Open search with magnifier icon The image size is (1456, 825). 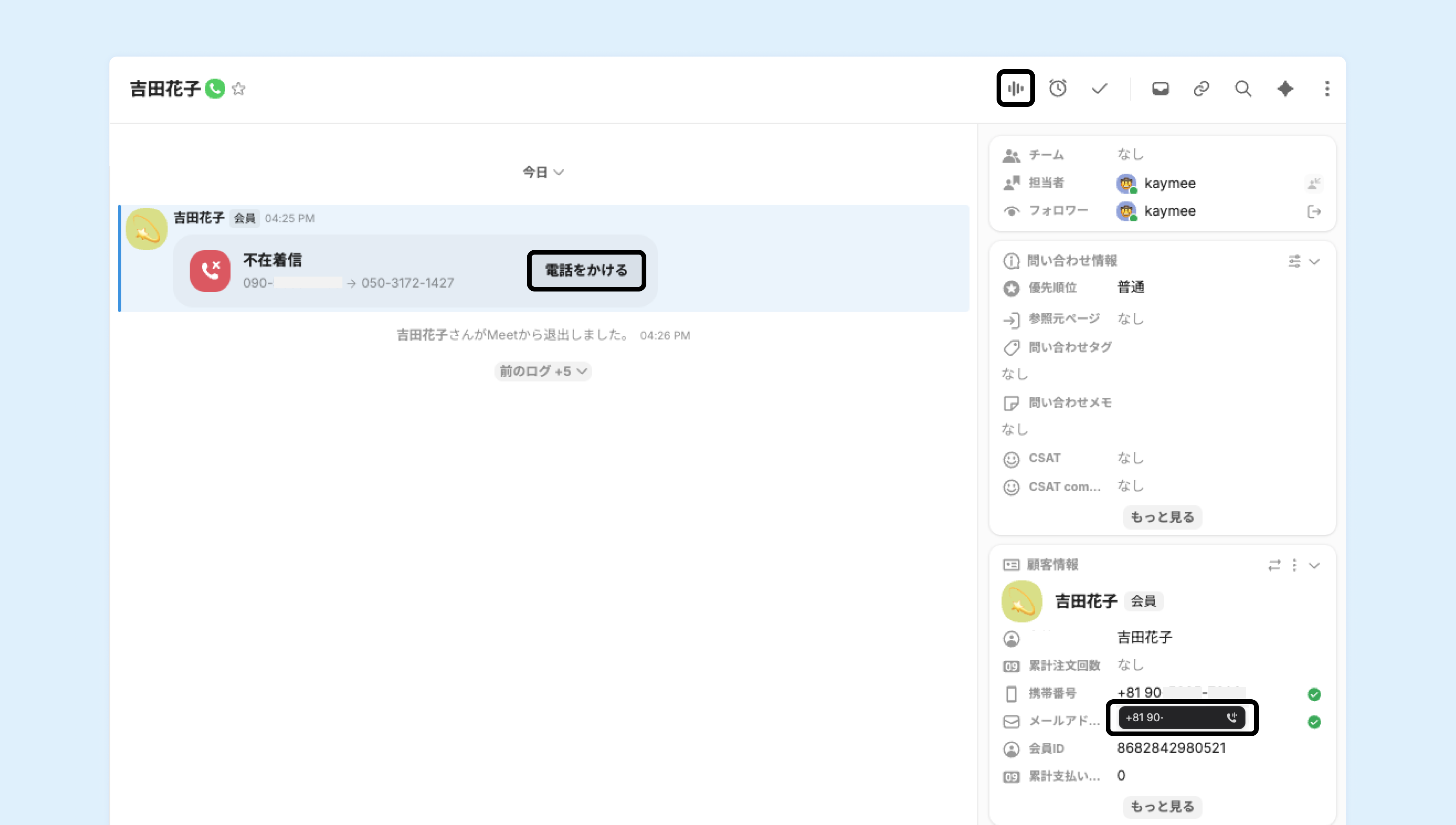pyautogui.click(x=1242, y=89)
